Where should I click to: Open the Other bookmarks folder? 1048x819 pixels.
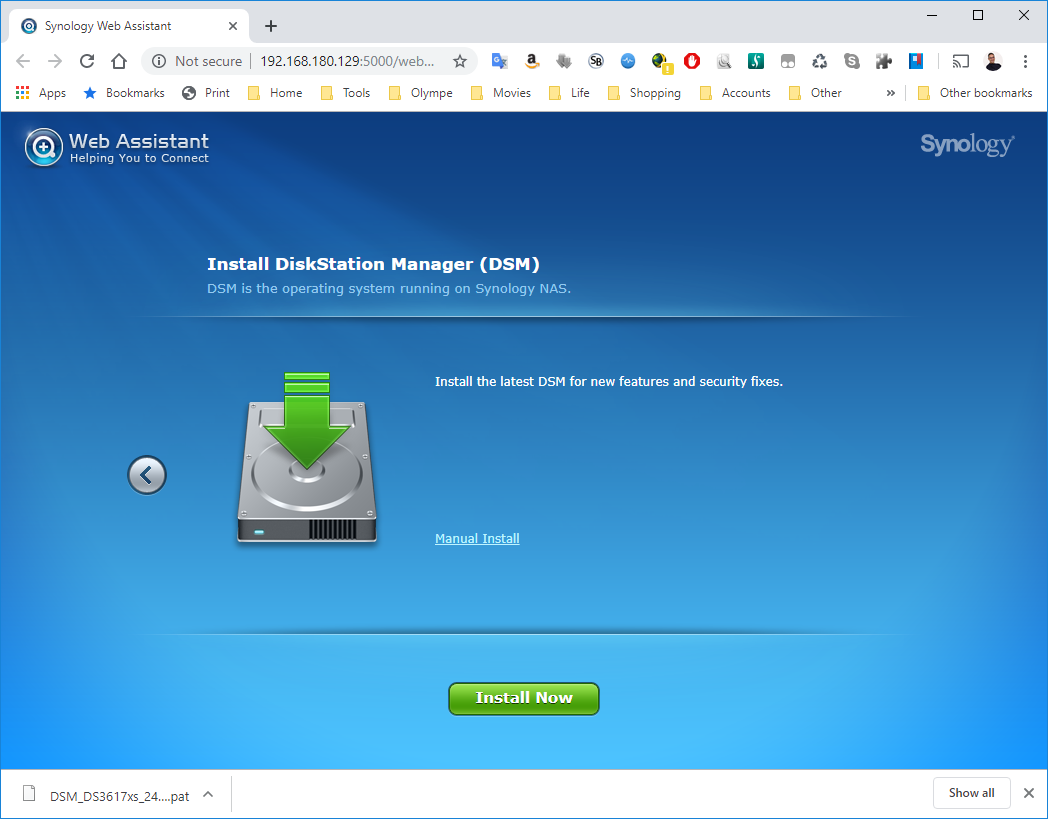point(975,93)
